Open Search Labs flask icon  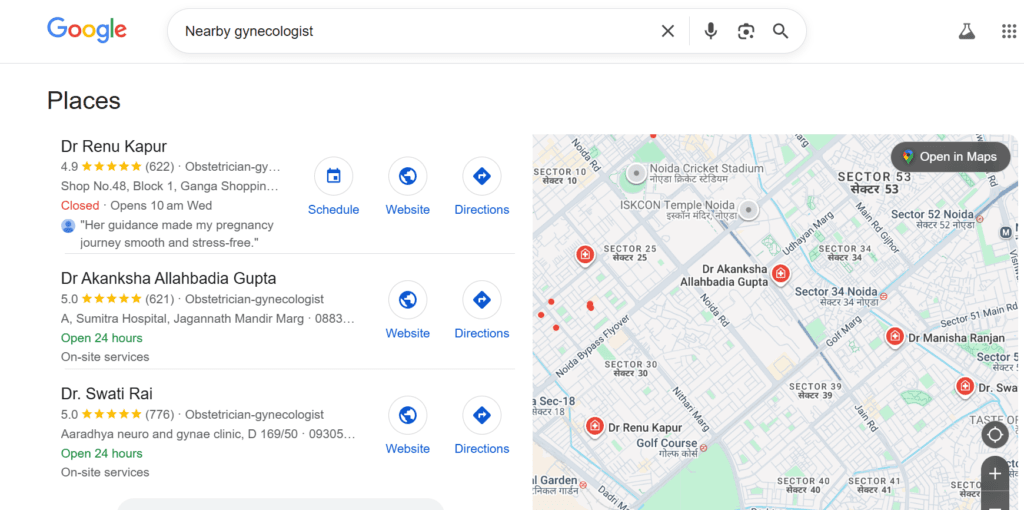pyautogui.click(x=966, y=31)
